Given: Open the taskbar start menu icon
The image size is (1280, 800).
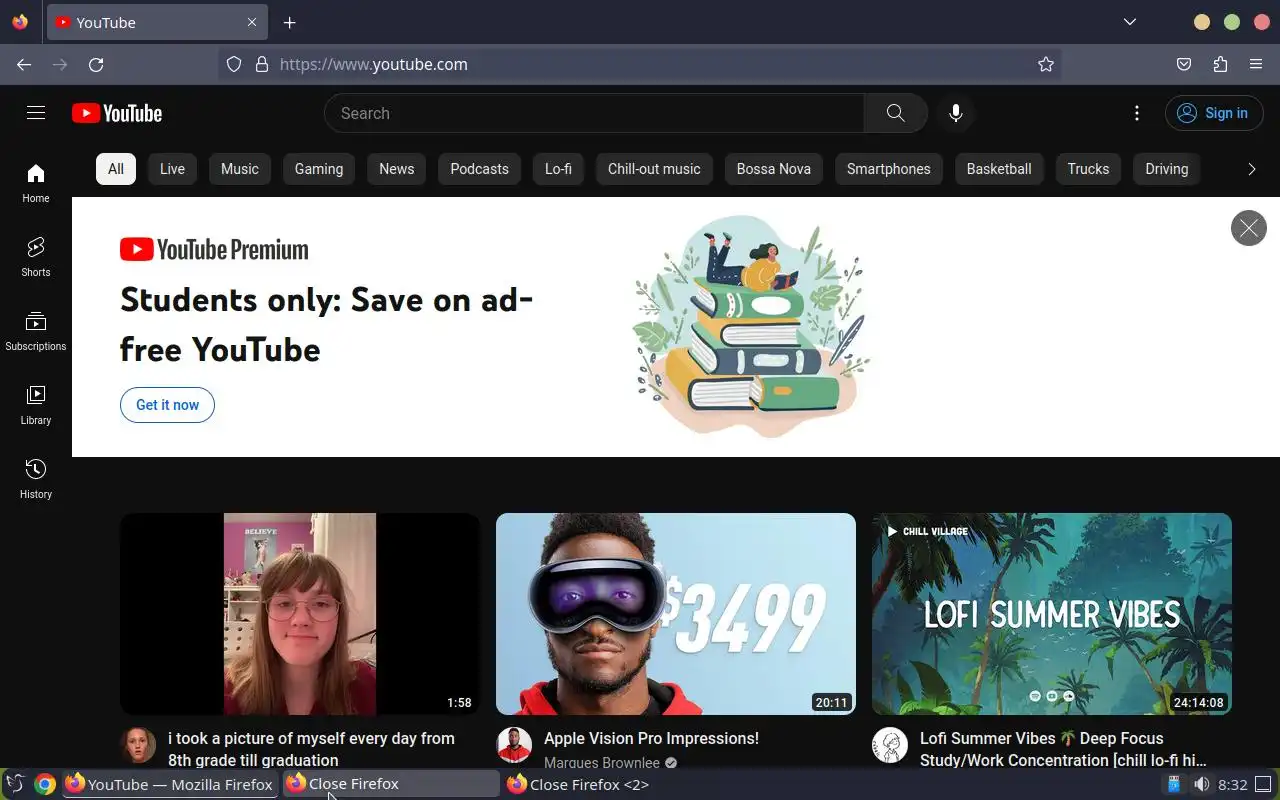Looking at the screenshot, I should (x=15, y=784).
